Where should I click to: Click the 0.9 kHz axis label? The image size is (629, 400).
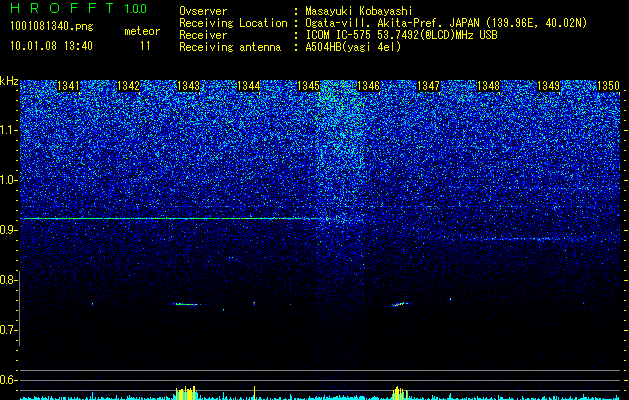[x=8, y=230]
